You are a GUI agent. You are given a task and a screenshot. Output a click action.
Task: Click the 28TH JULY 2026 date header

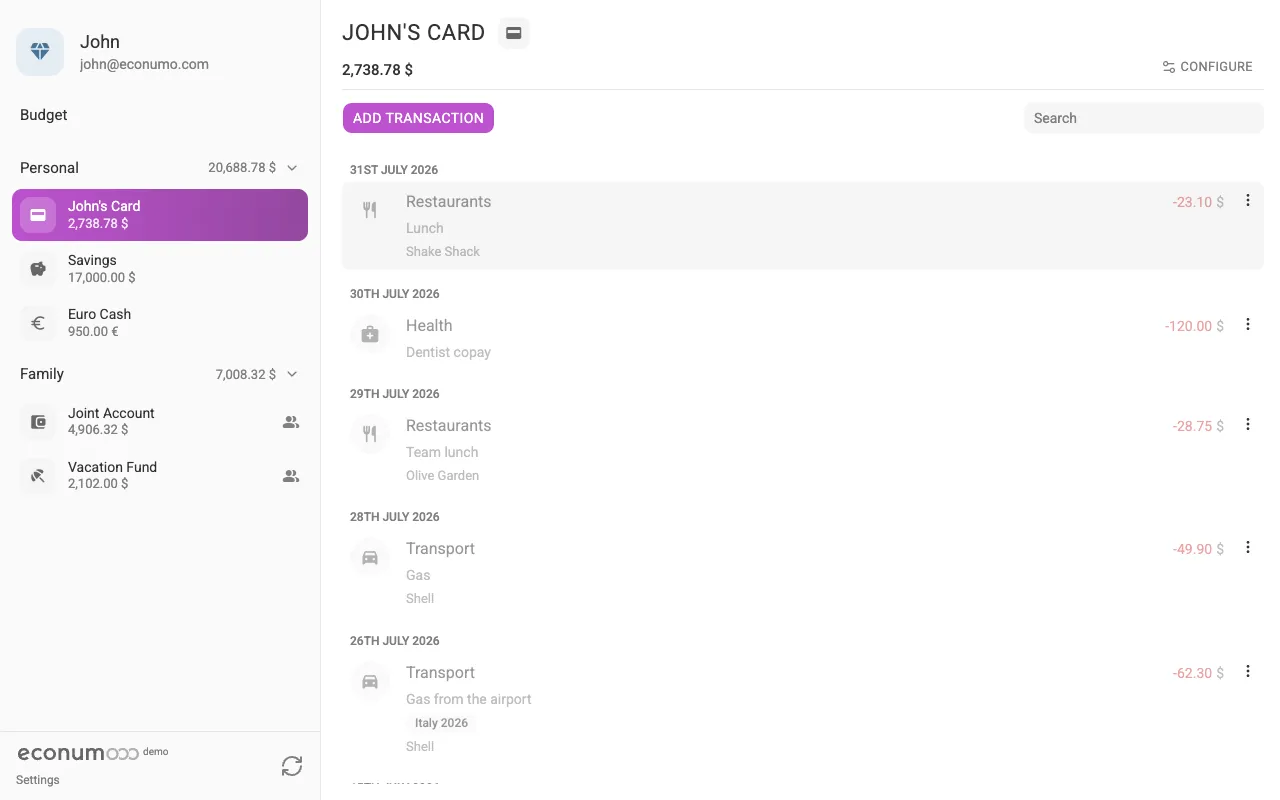tap(395, 517)
